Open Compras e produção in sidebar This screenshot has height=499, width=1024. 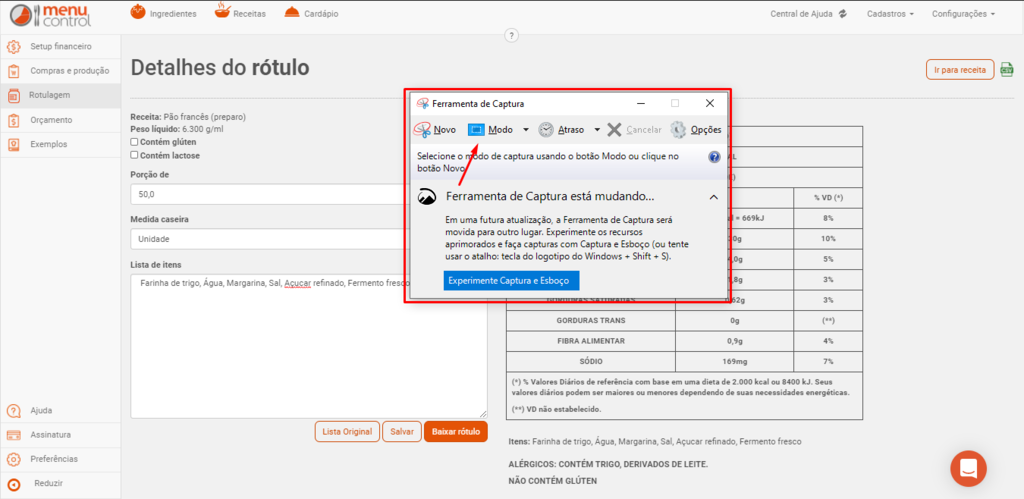tap(61, 71)
